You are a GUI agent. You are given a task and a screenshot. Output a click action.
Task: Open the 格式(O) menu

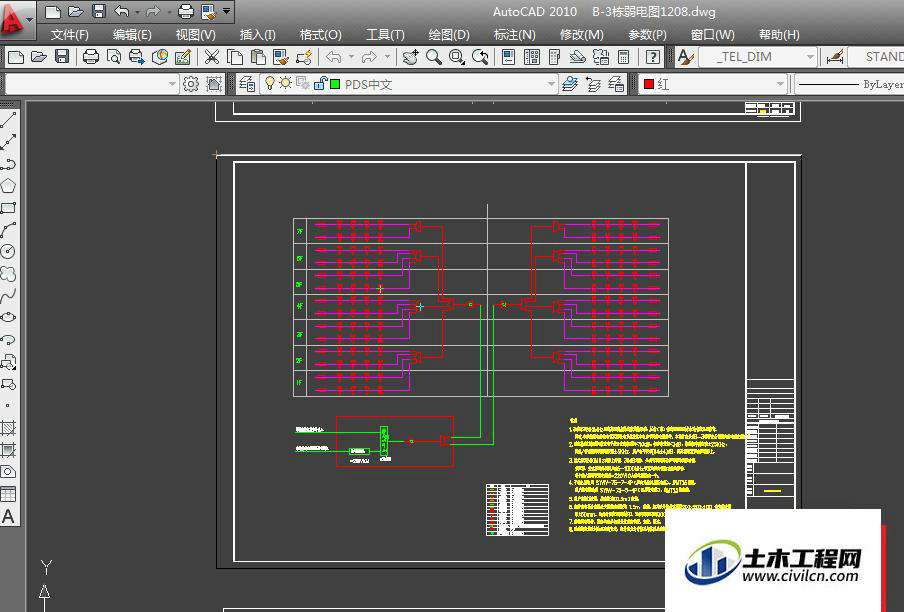tap(321, 35)
